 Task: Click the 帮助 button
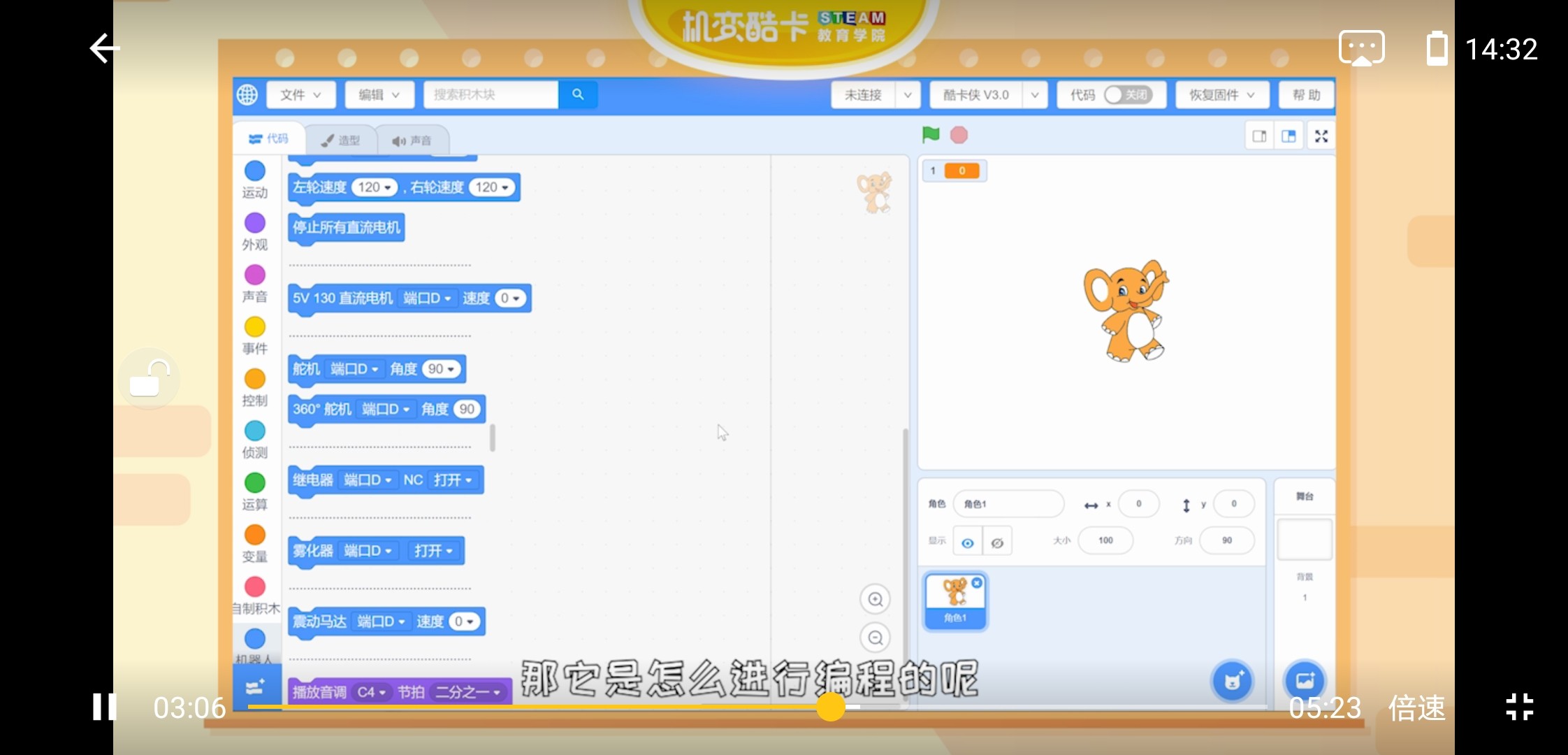tap(1306, 94)
